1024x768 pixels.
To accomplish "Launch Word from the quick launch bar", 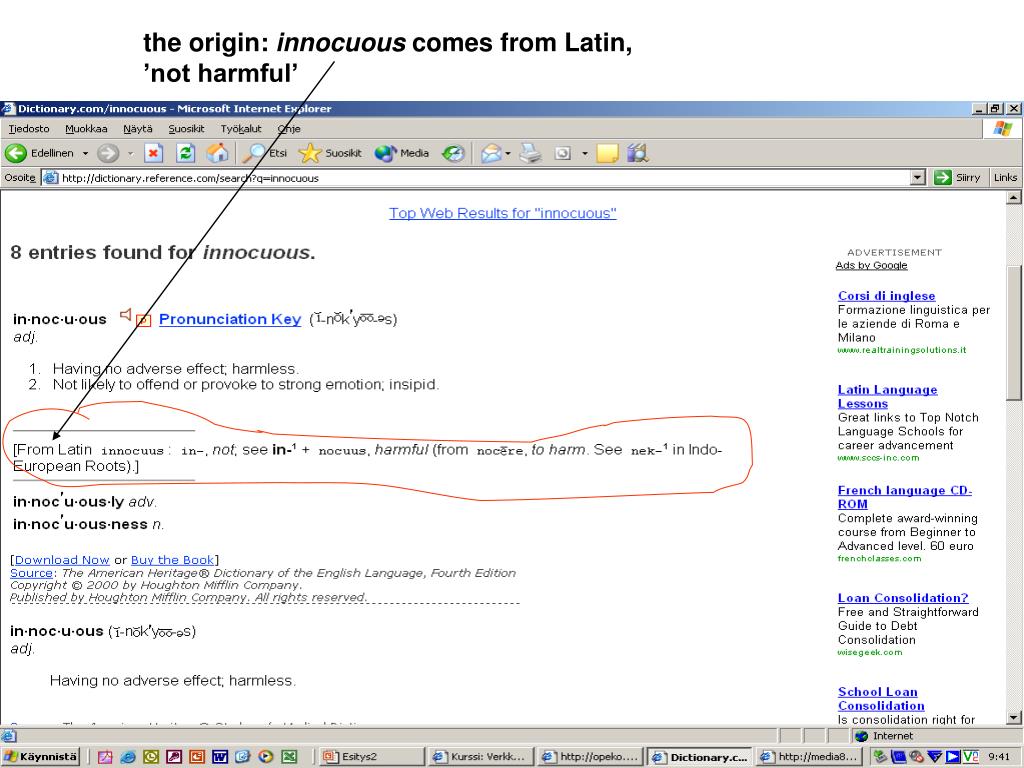I will [x=219, y=757].
